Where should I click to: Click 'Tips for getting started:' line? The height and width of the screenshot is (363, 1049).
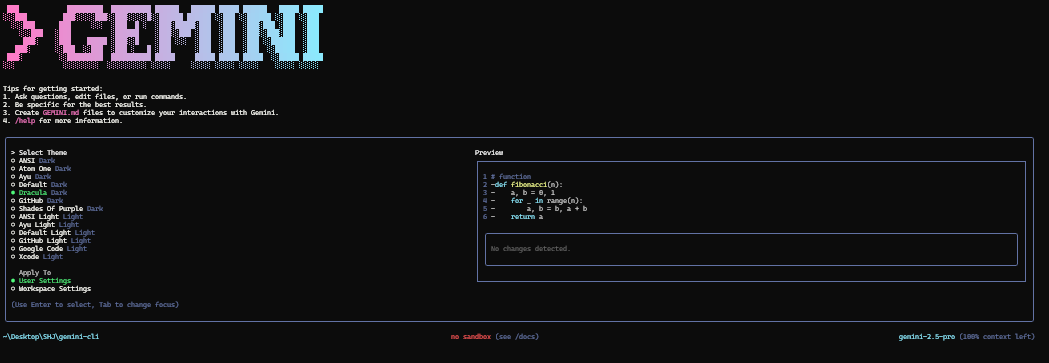(x=53, y=89)
